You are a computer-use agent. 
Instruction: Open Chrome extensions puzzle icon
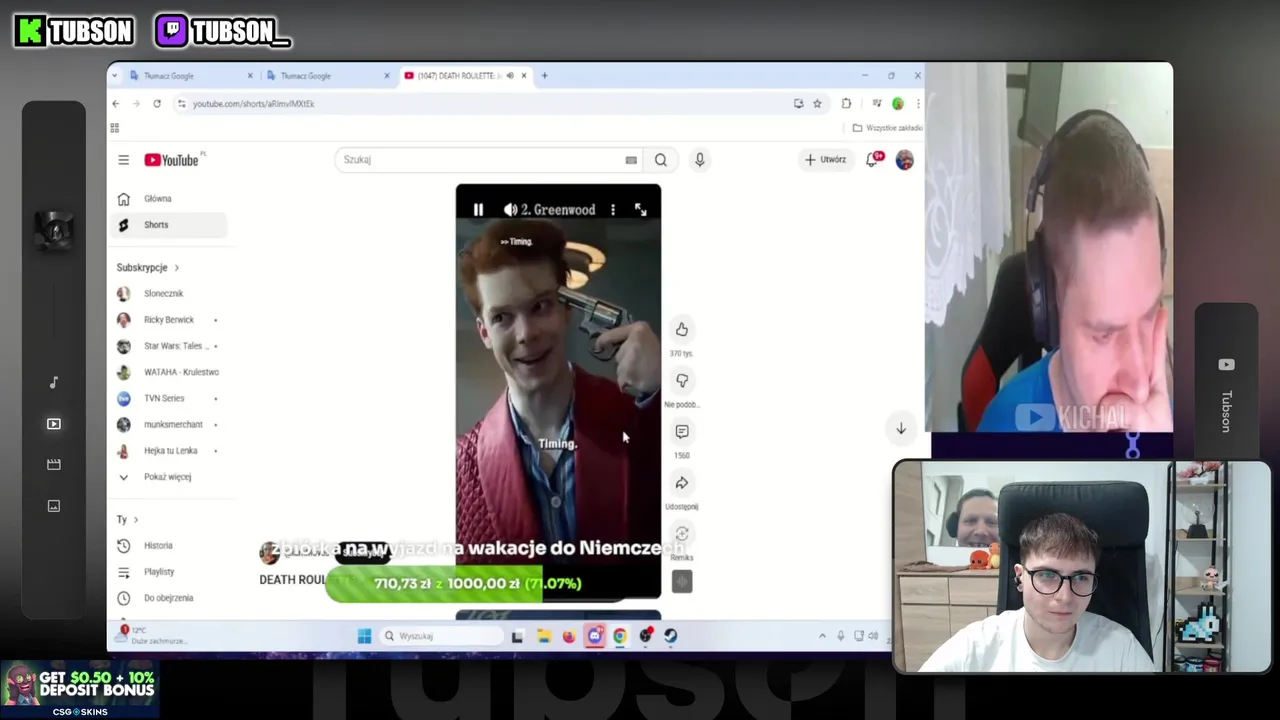tap(846, 104)
